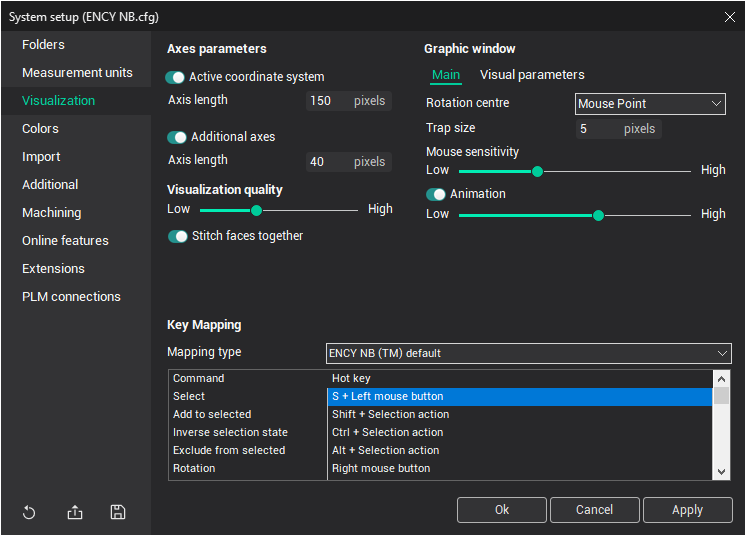Click the Mouse sensitivity slider handle

click(x=537, y=171)
